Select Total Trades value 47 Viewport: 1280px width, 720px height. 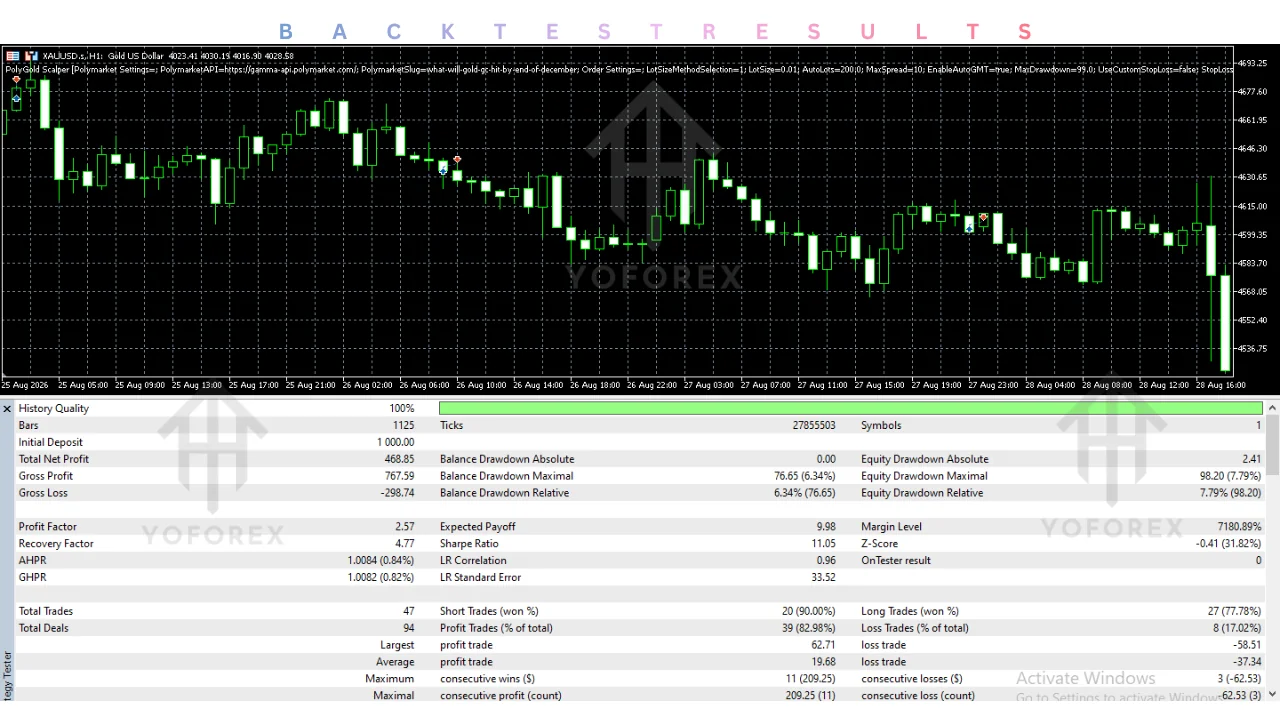point(408,611)
